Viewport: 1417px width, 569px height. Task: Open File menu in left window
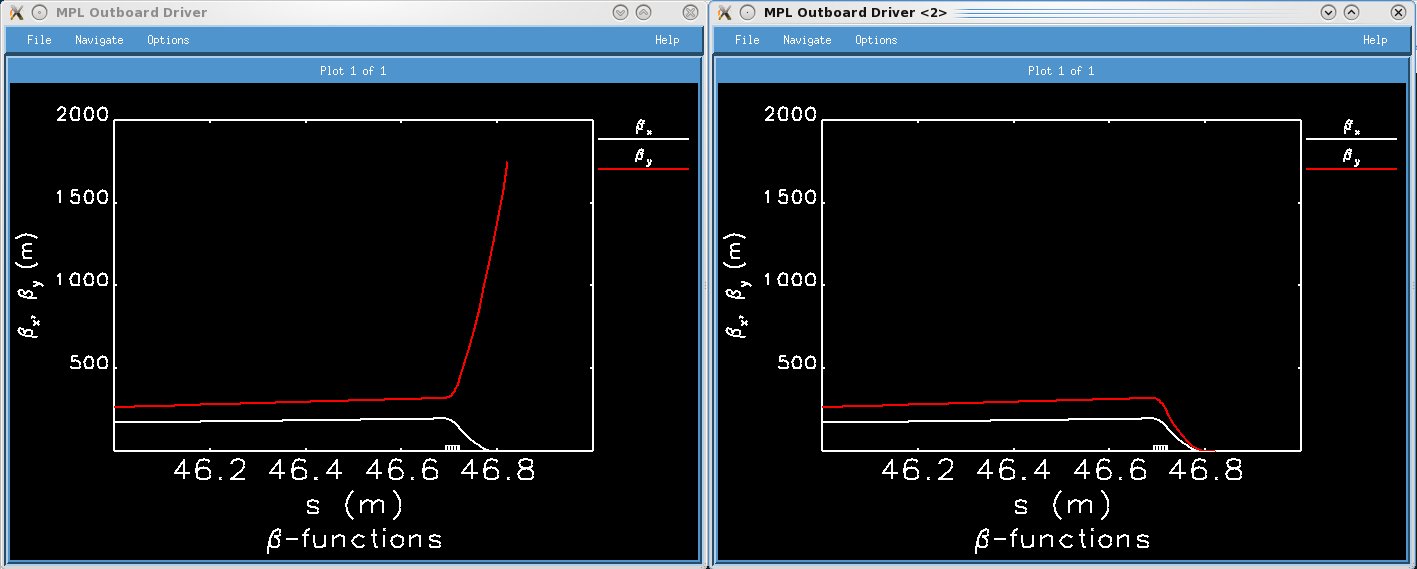(39, 40)
